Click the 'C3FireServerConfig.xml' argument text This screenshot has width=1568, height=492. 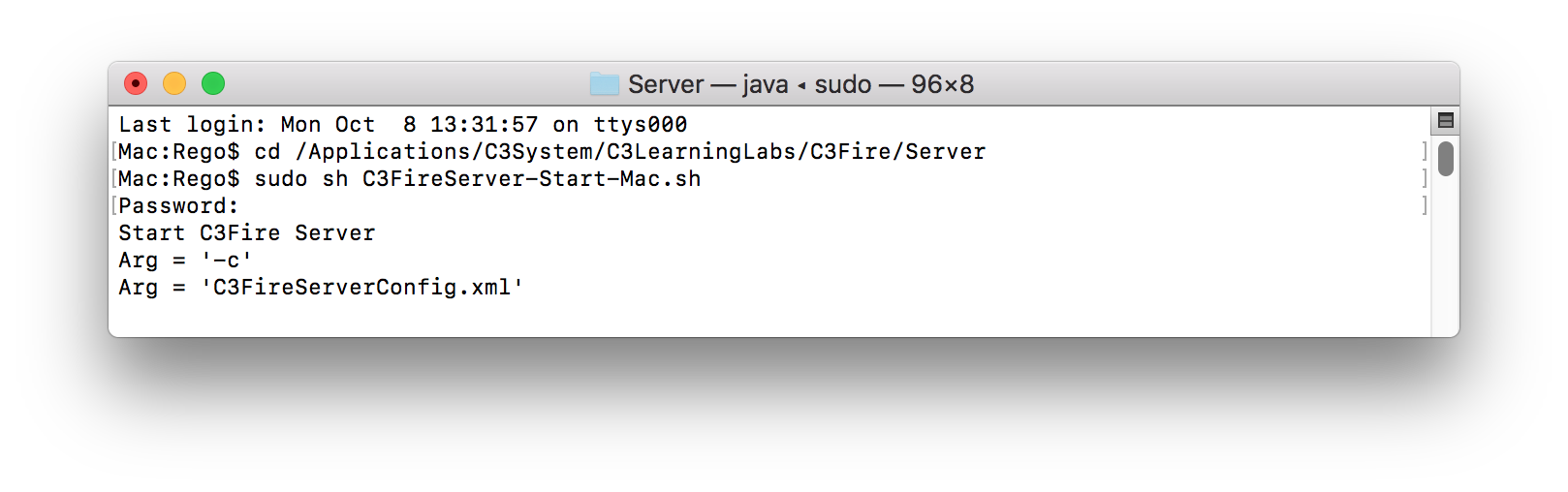[x=361, y=288]
